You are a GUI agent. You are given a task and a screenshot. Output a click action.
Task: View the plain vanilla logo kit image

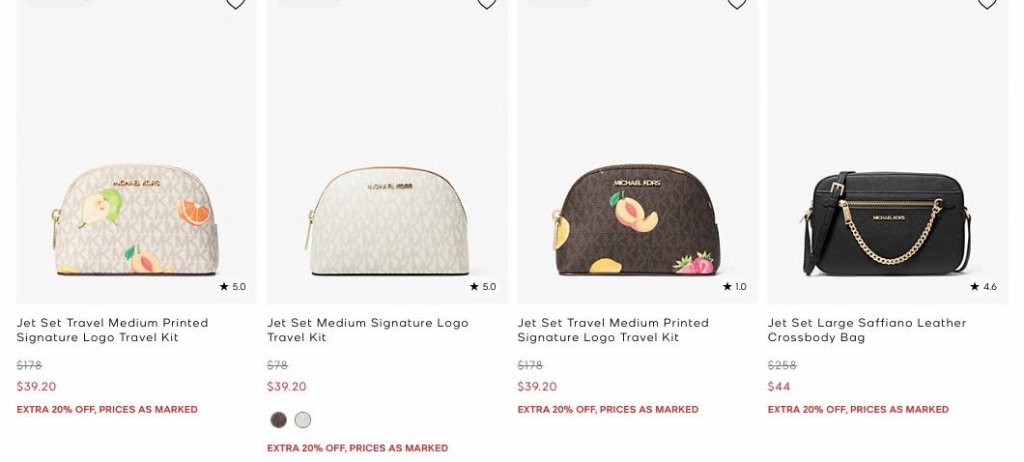coord(387,221)
